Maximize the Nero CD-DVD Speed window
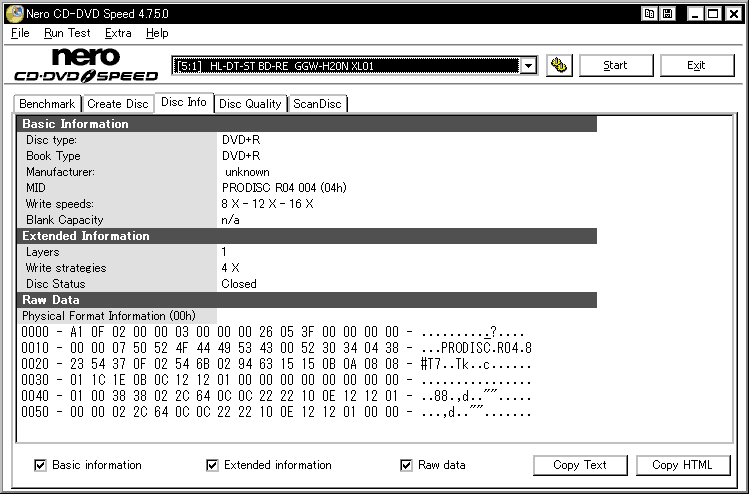Viewport: 749px width, 494px height. click(x=714, y=14)
